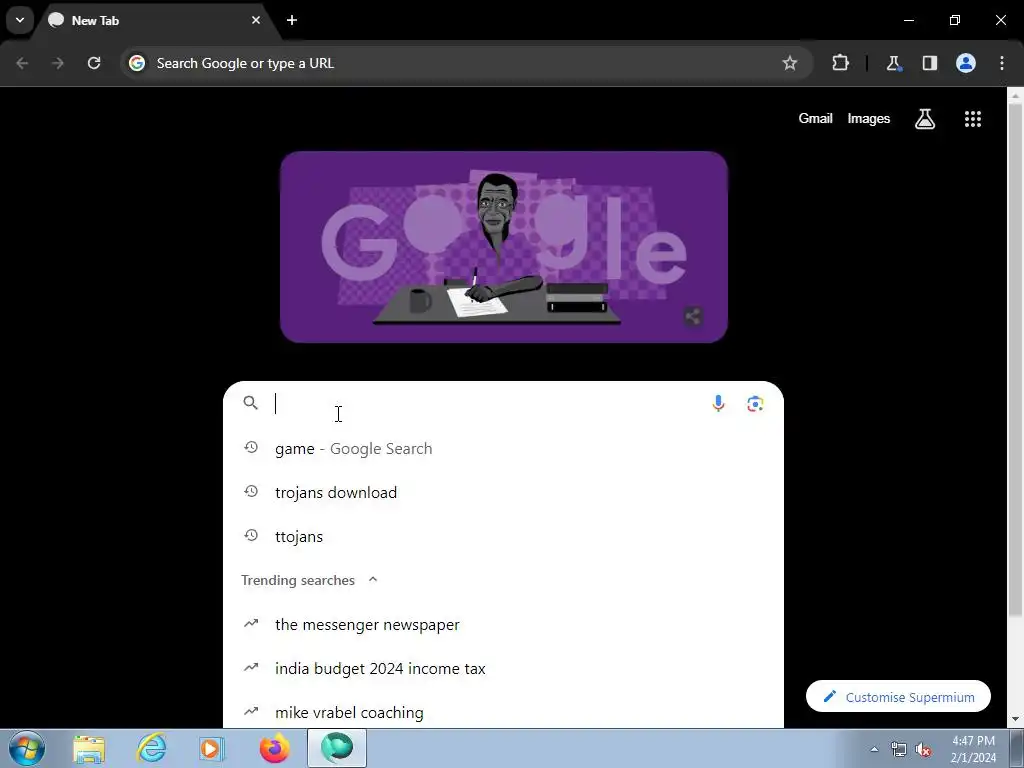Image resolution: width=1024 pixels, height=768 pixels.
Task: Reload the page
Action: [94, 63]
